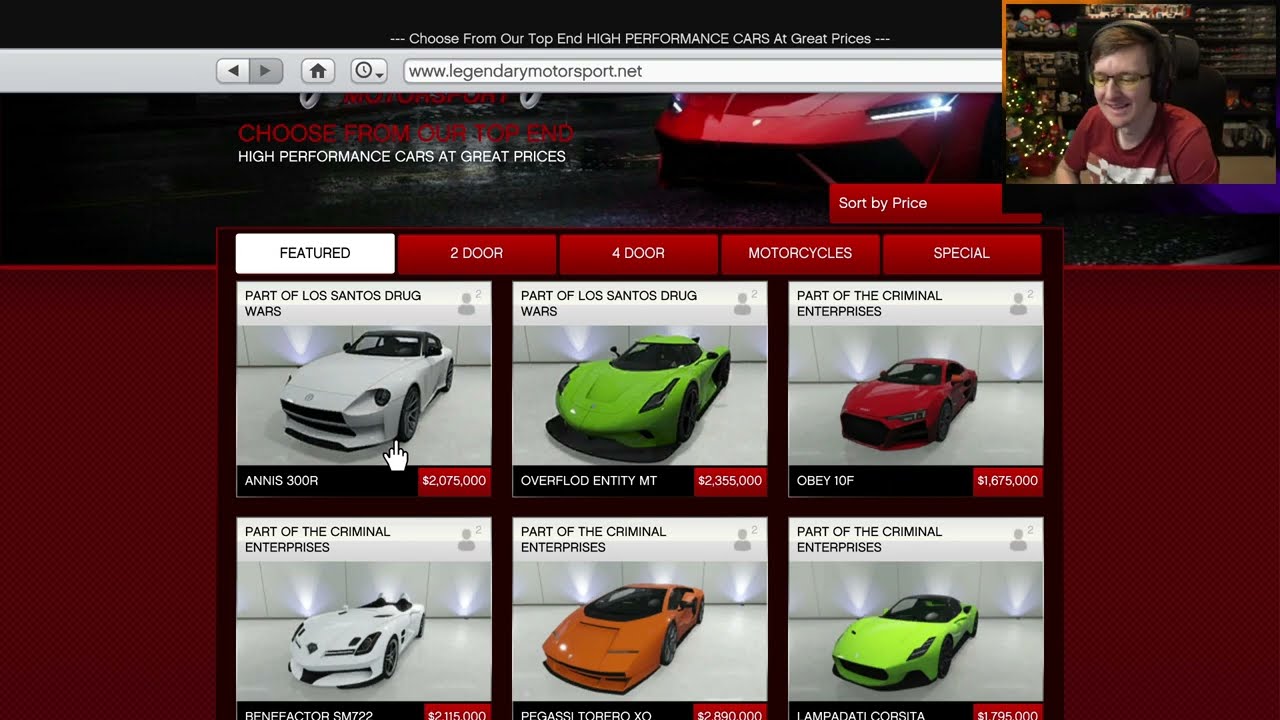Open the SPECIAL tab
The width and height of the screenshot is (1280, 720).
(x=961, y=253)
